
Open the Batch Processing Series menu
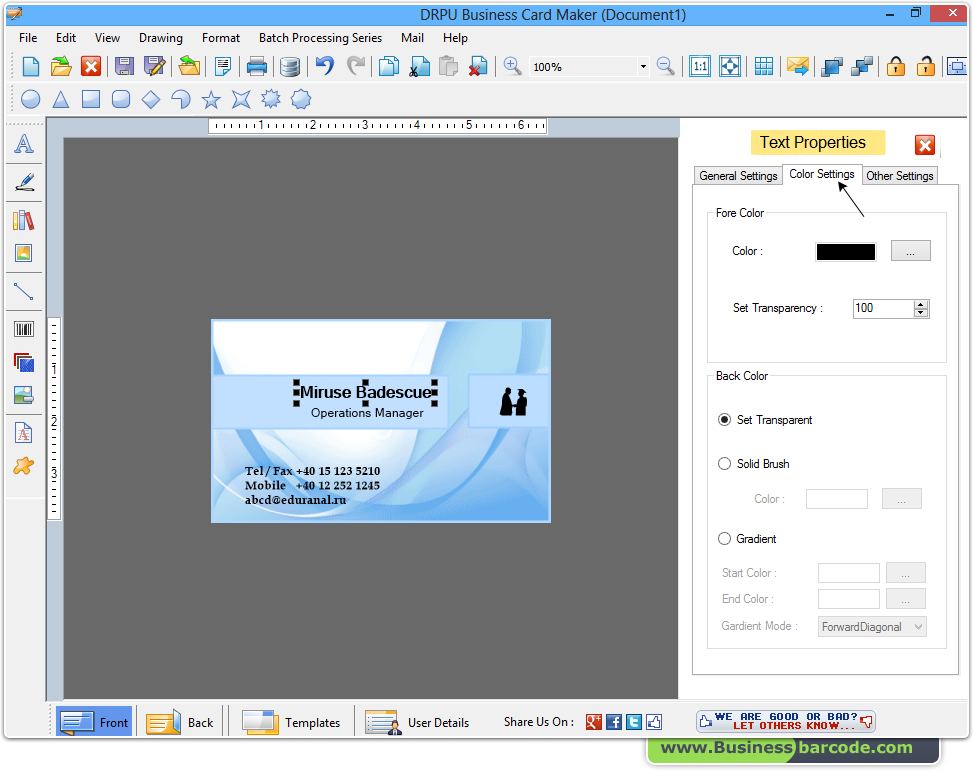pyautogui.click(x=320, y=38)
